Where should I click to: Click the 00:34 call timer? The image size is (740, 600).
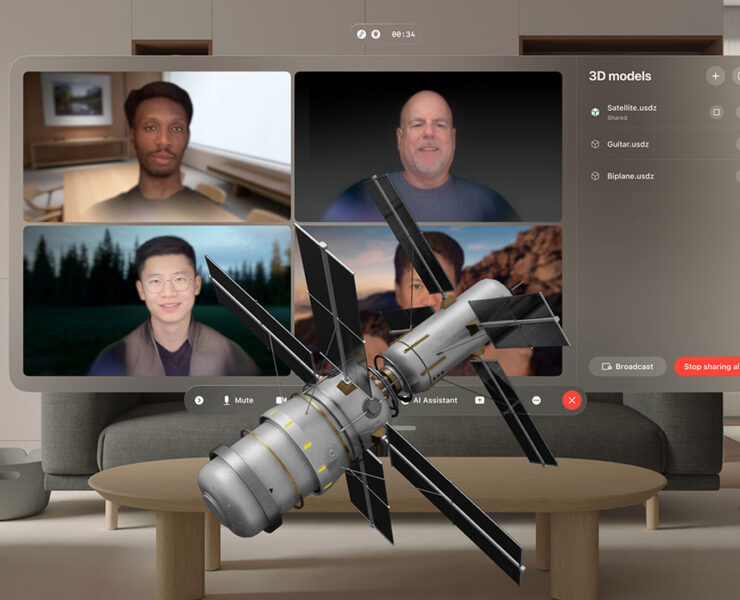[403, 34]
